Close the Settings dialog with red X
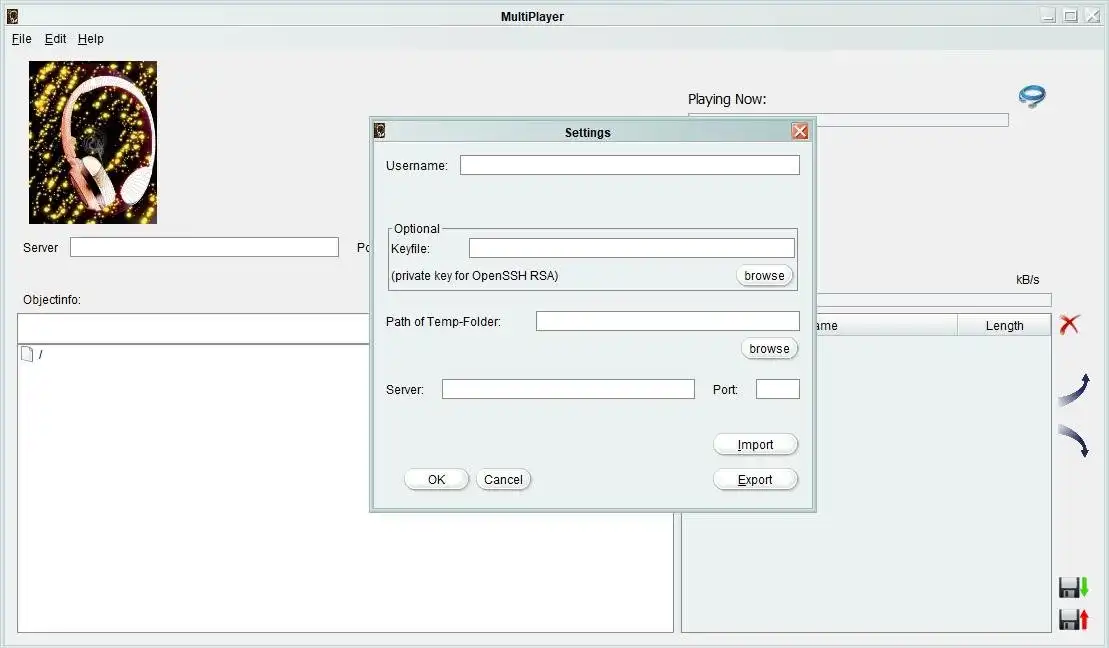The image size is (1109, 648). (x=799, y=132)
